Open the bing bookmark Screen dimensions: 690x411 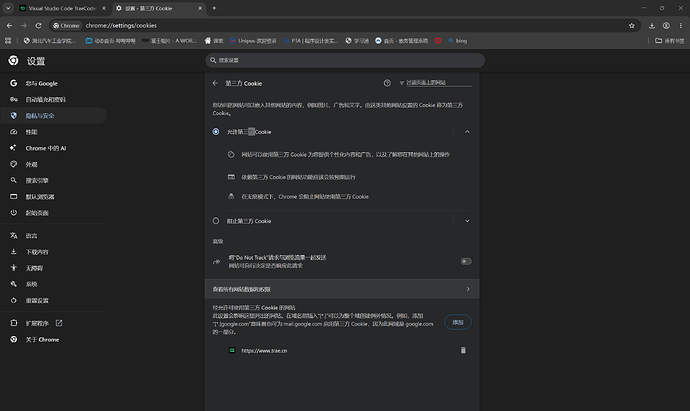pyautogui.click(x=457, y=40)
